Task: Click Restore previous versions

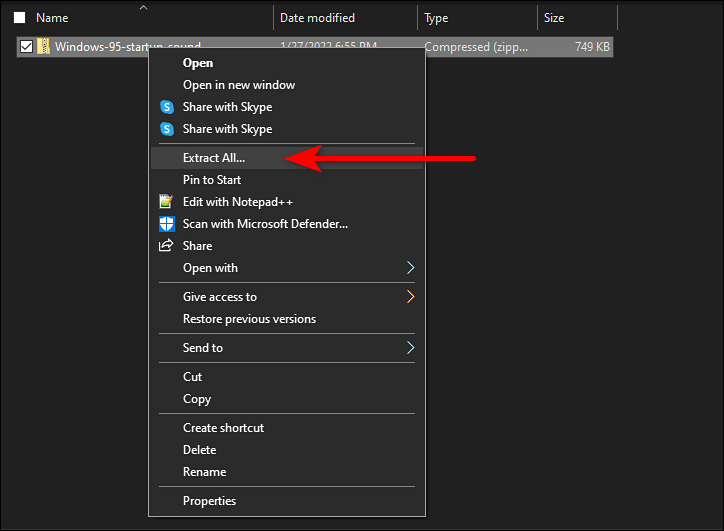Action: 249,319
